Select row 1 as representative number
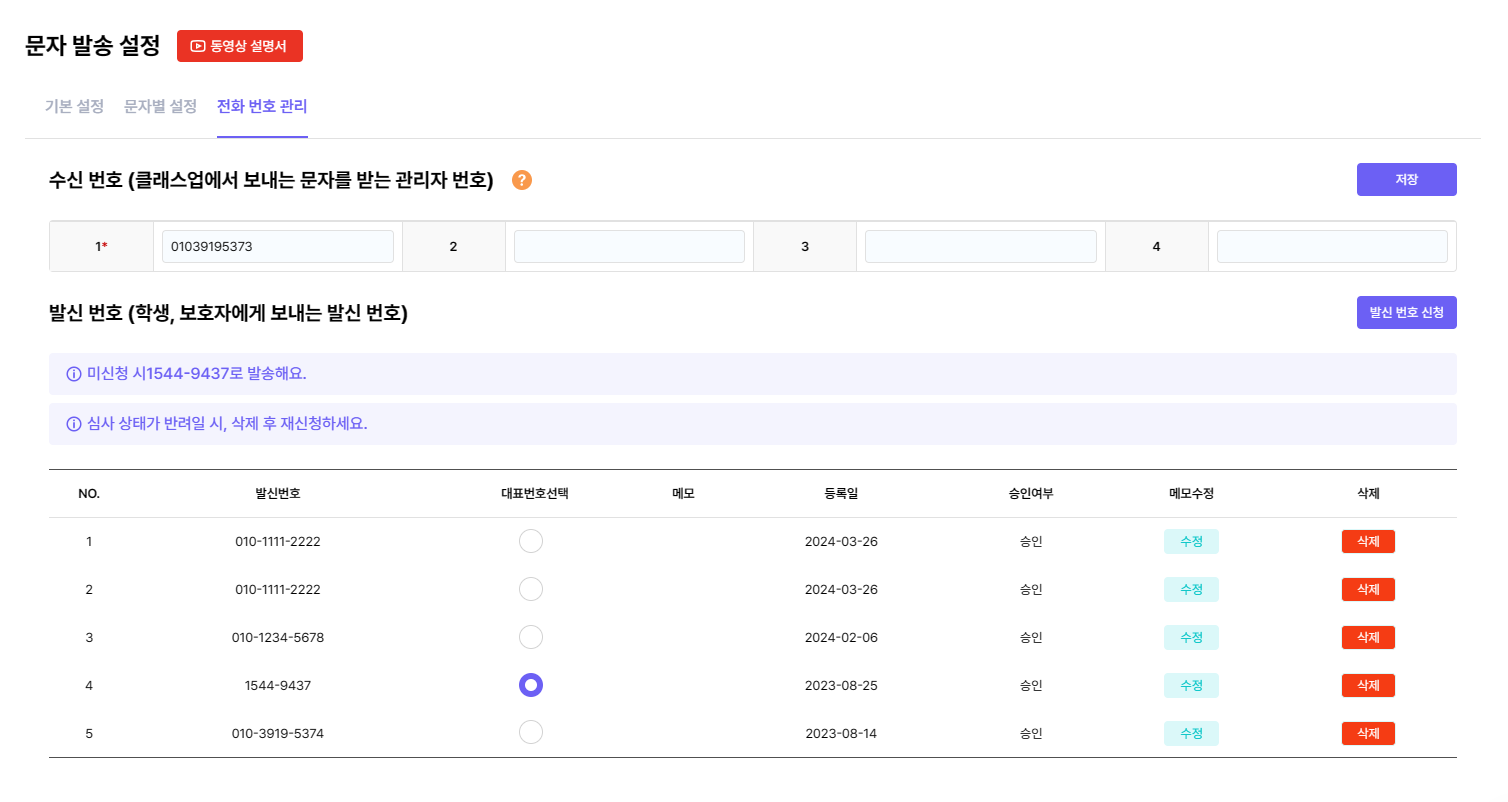This screenshot has width=1508, height=802. tap(531, 541)
